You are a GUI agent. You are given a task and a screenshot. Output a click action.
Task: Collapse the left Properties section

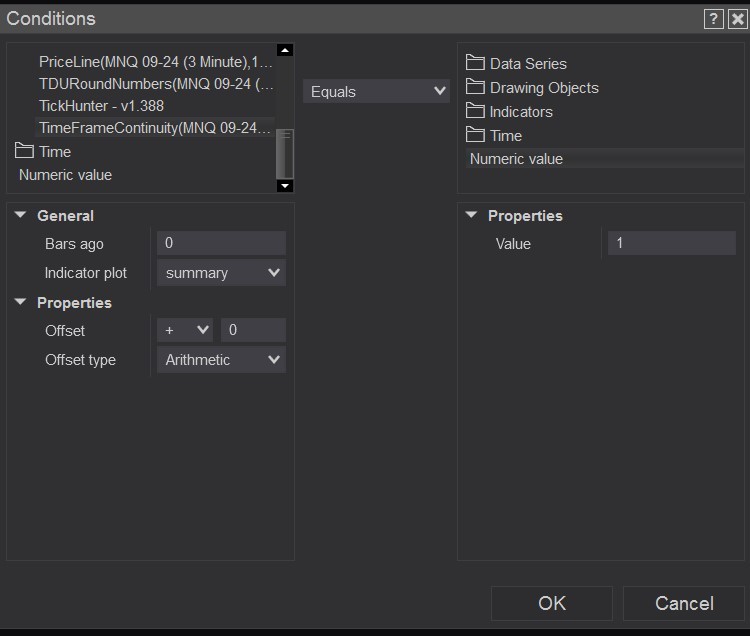[20, 303]
